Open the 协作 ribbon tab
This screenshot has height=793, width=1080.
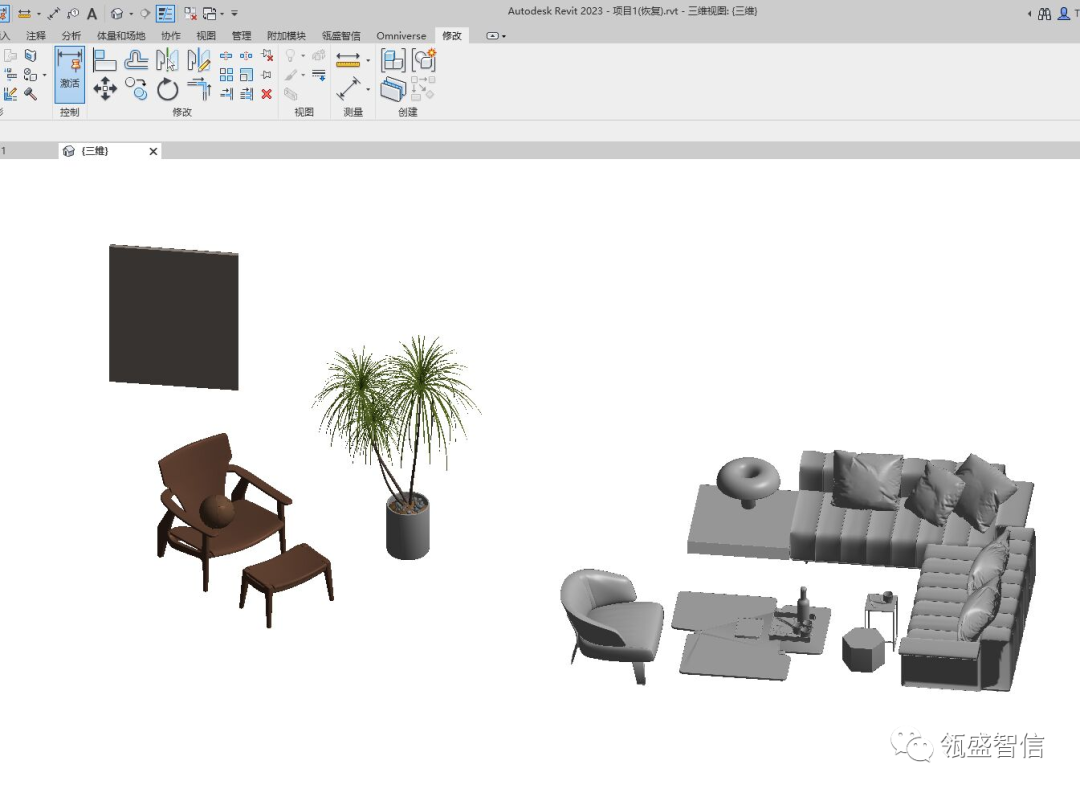tap(170, 36)
